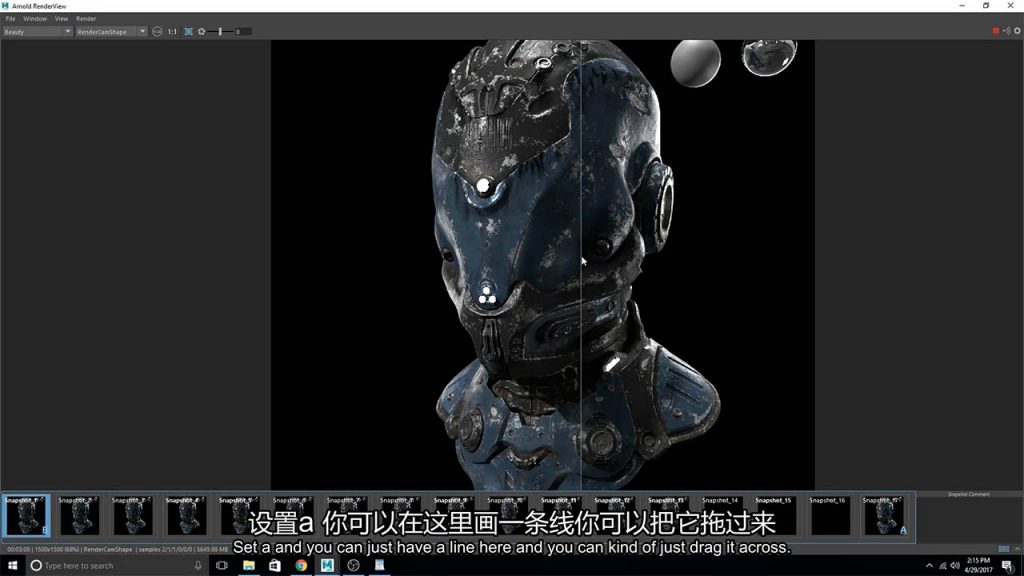Image resolution: width=1024 pixels, height=576 pixels.
Task: Open the OBS icon on taskbar
Action: 353,566
